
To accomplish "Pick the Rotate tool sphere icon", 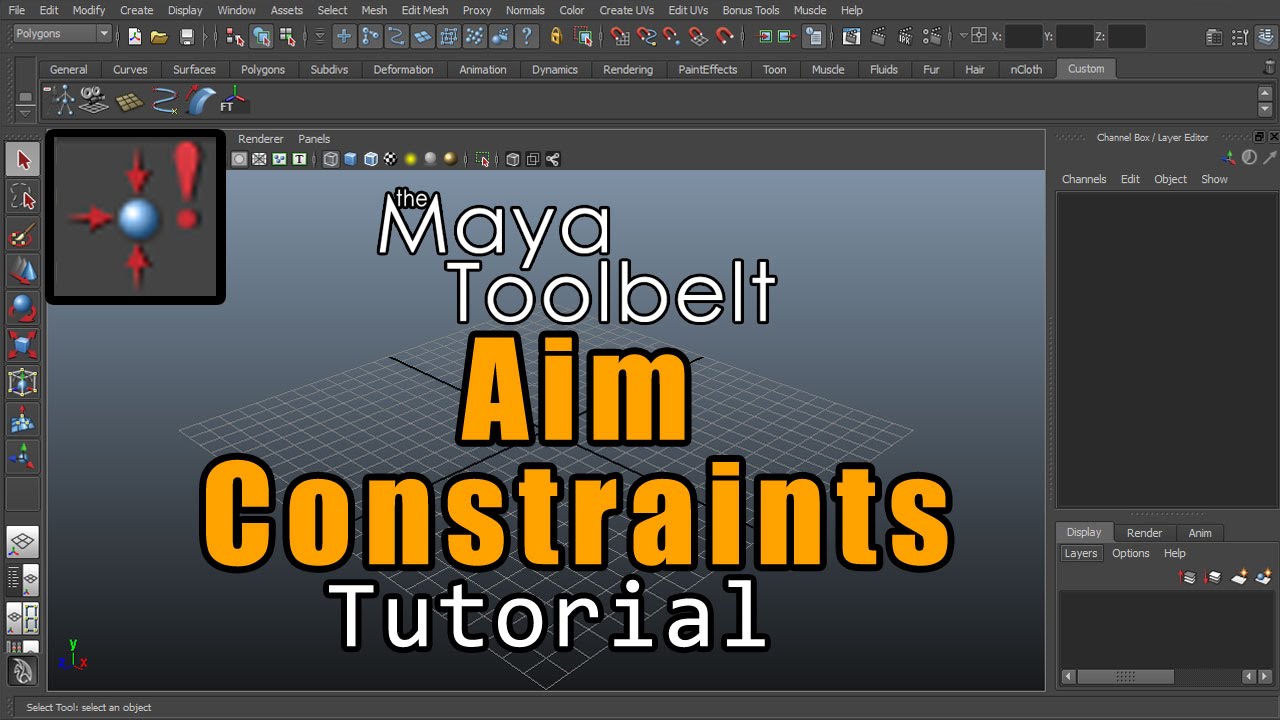I will (23, 308).
